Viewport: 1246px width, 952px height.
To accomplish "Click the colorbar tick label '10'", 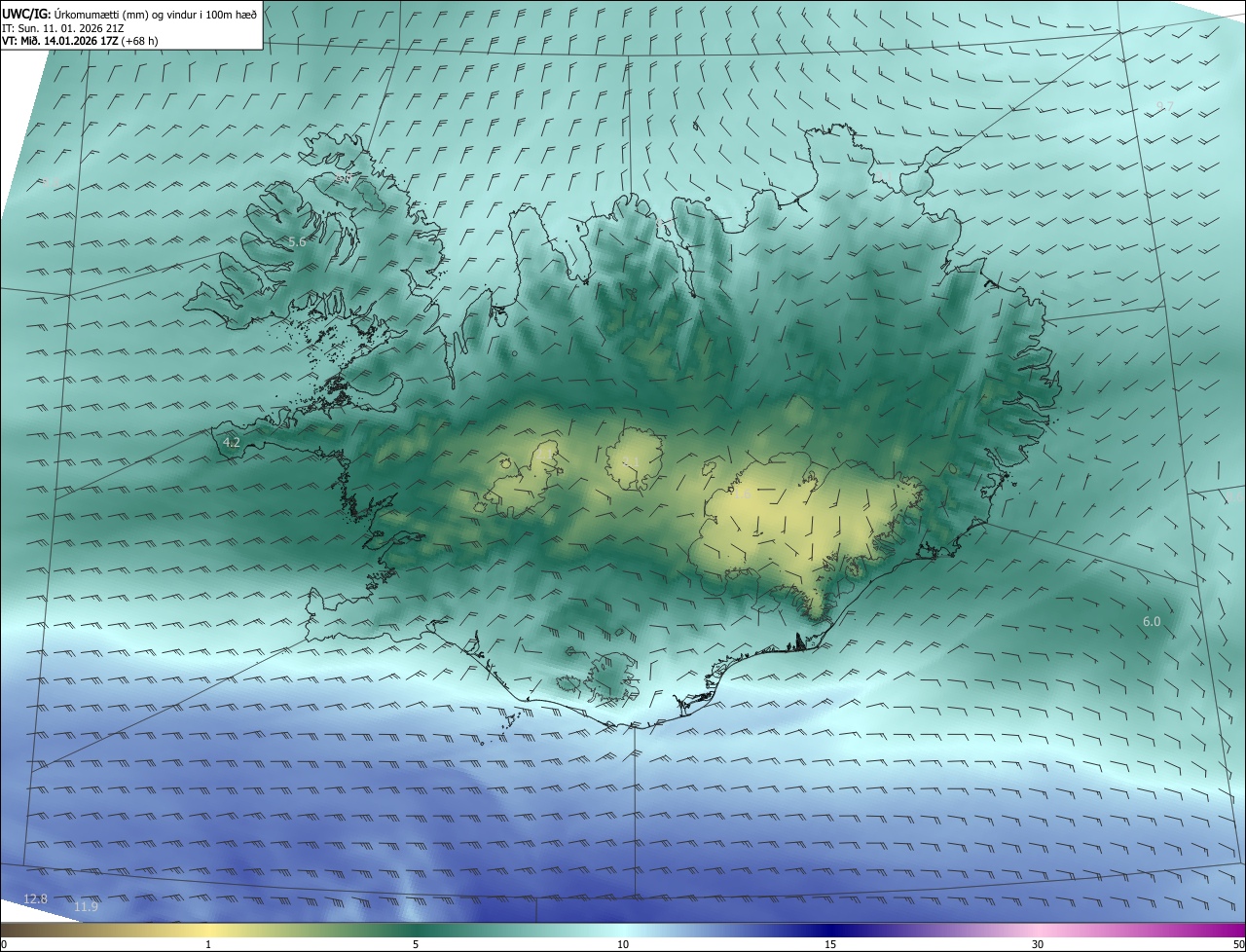I will [x=623, y=944].
